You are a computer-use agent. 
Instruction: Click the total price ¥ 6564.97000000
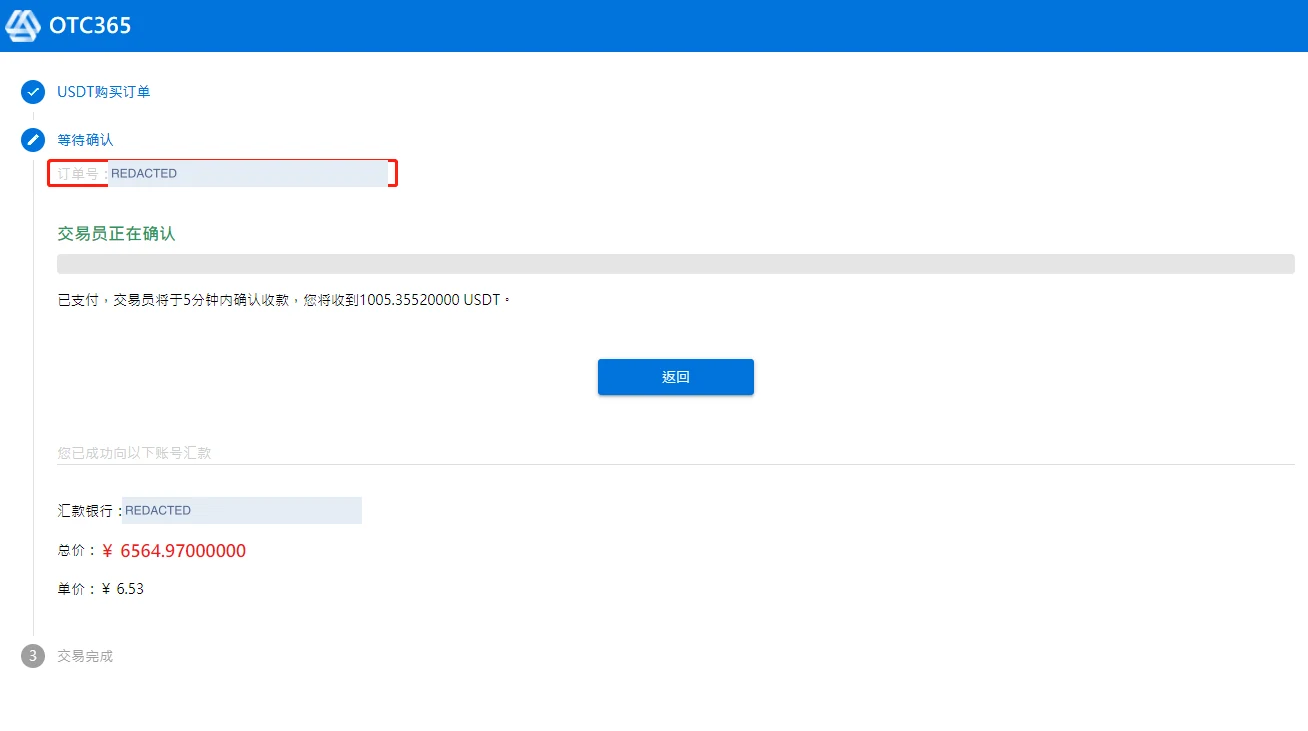point(174,551)
